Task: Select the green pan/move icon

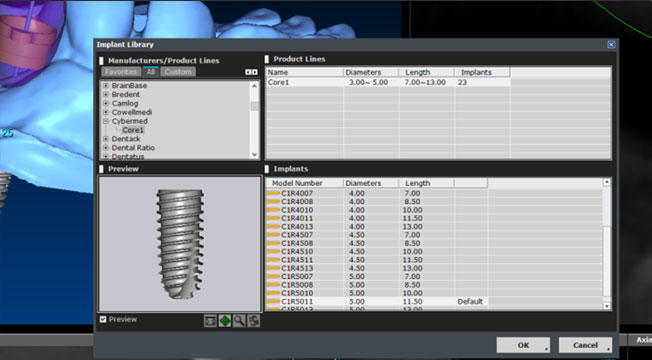Action: 225,321
